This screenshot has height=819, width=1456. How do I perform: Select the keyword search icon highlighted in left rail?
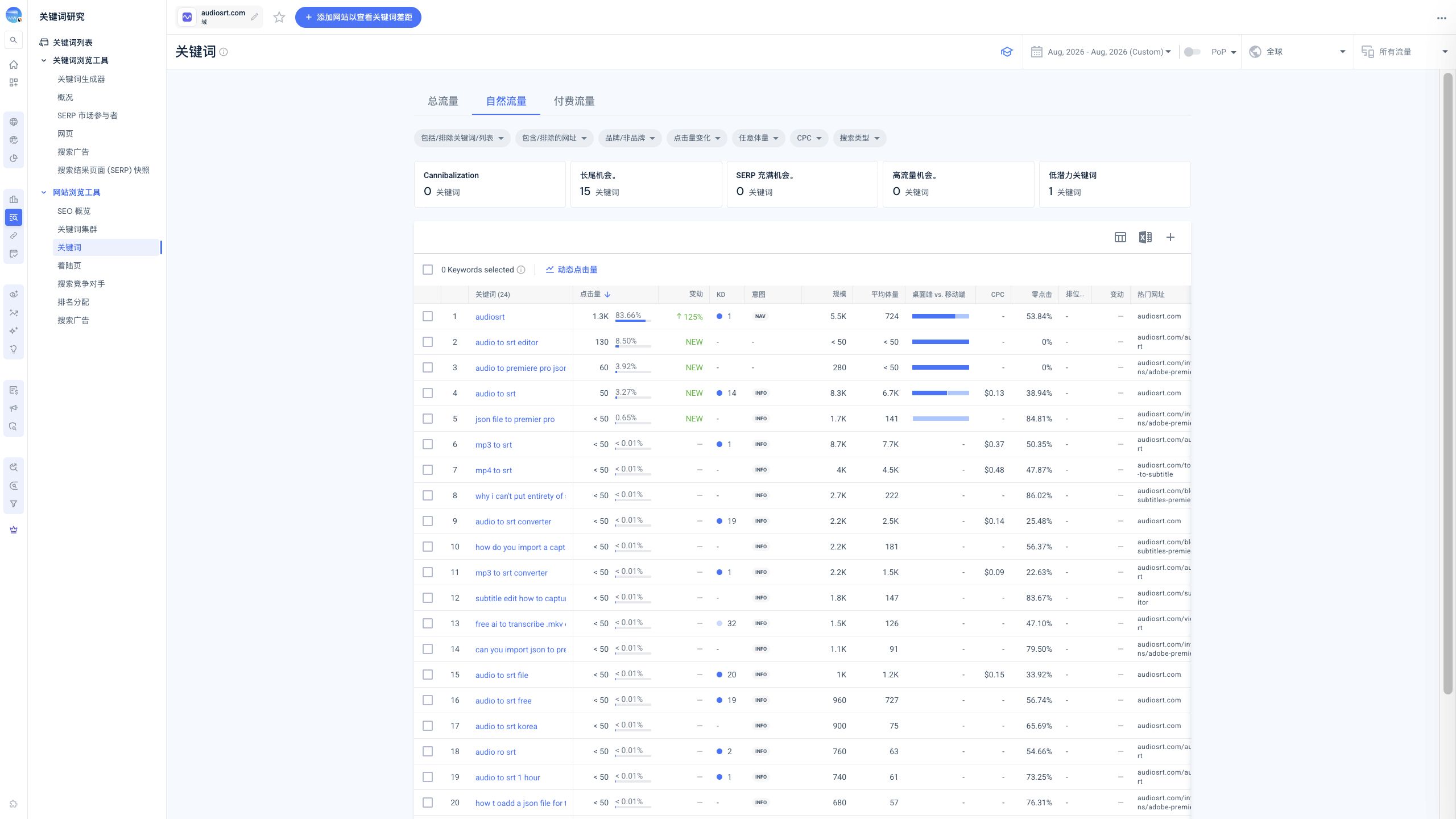point(14,217)
